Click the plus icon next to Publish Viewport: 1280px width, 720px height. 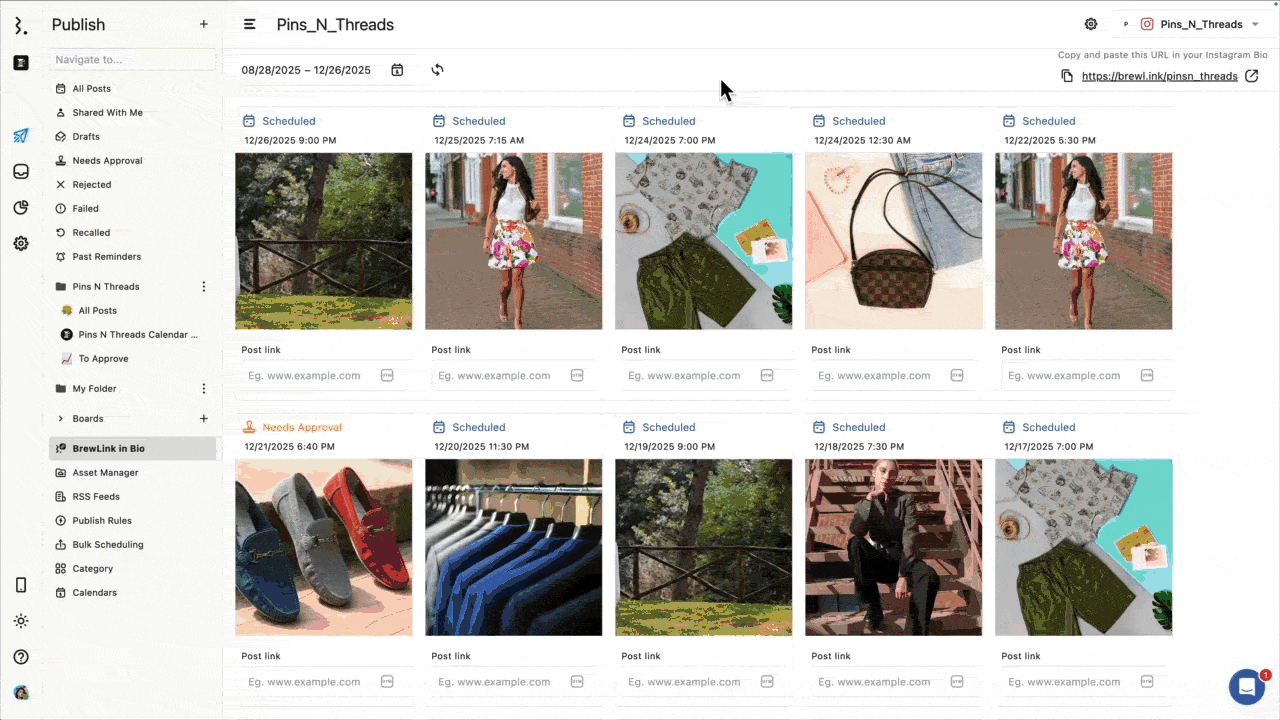[204, 24]
